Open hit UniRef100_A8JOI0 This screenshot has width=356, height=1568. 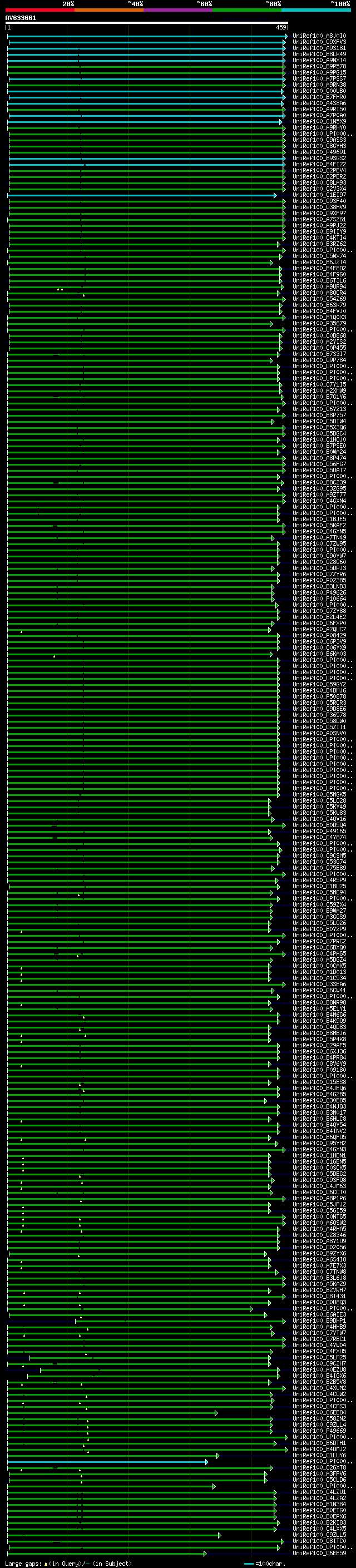tap(319, 36)
